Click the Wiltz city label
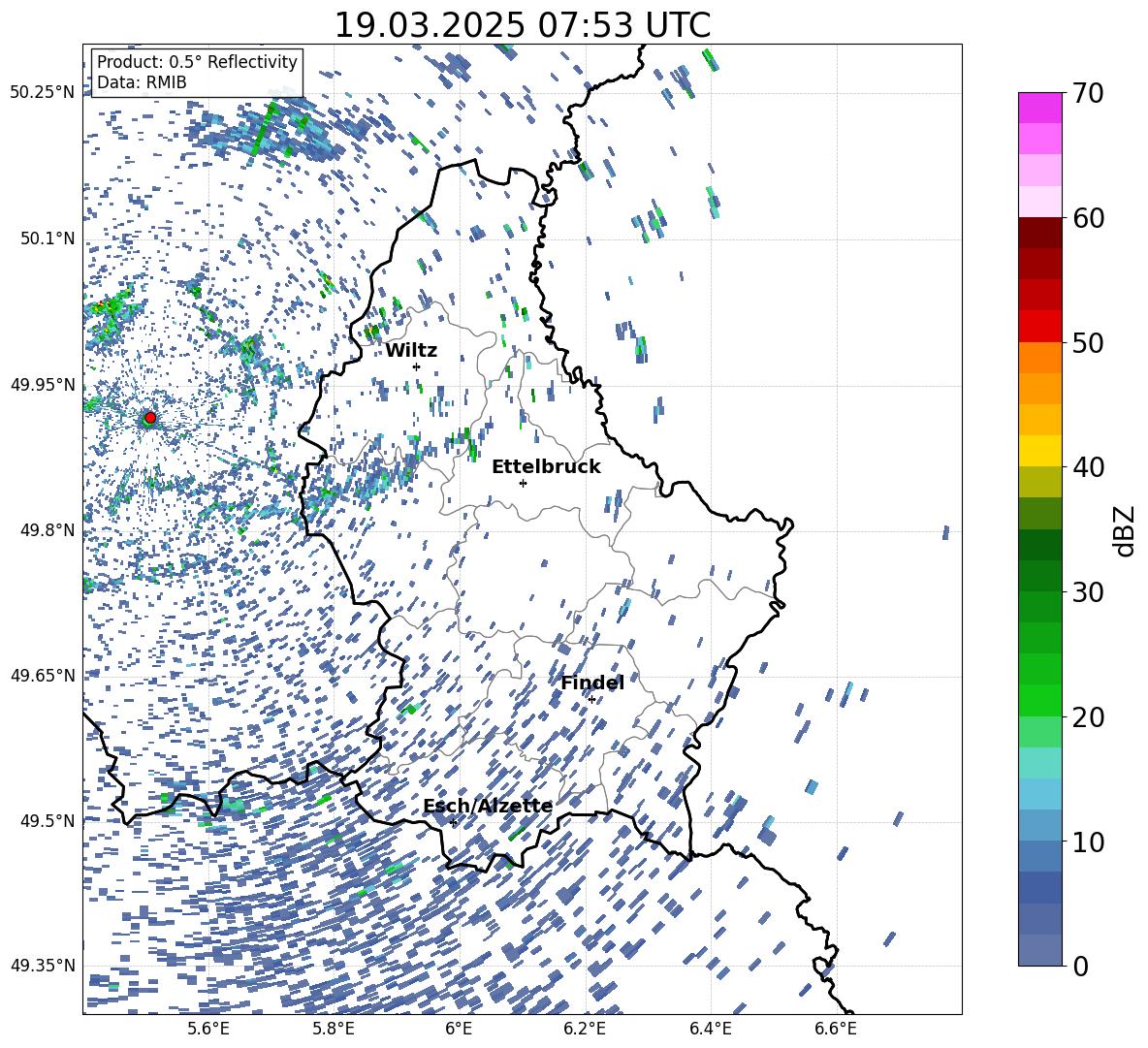 pos(411,351)
